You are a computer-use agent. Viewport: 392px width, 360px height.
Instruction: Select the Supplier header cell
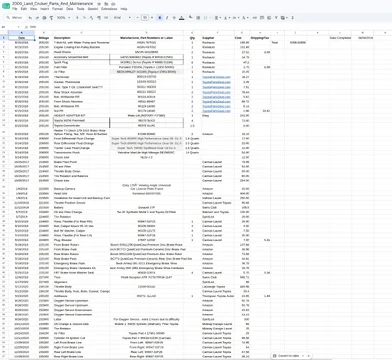[x=218, y=38]
